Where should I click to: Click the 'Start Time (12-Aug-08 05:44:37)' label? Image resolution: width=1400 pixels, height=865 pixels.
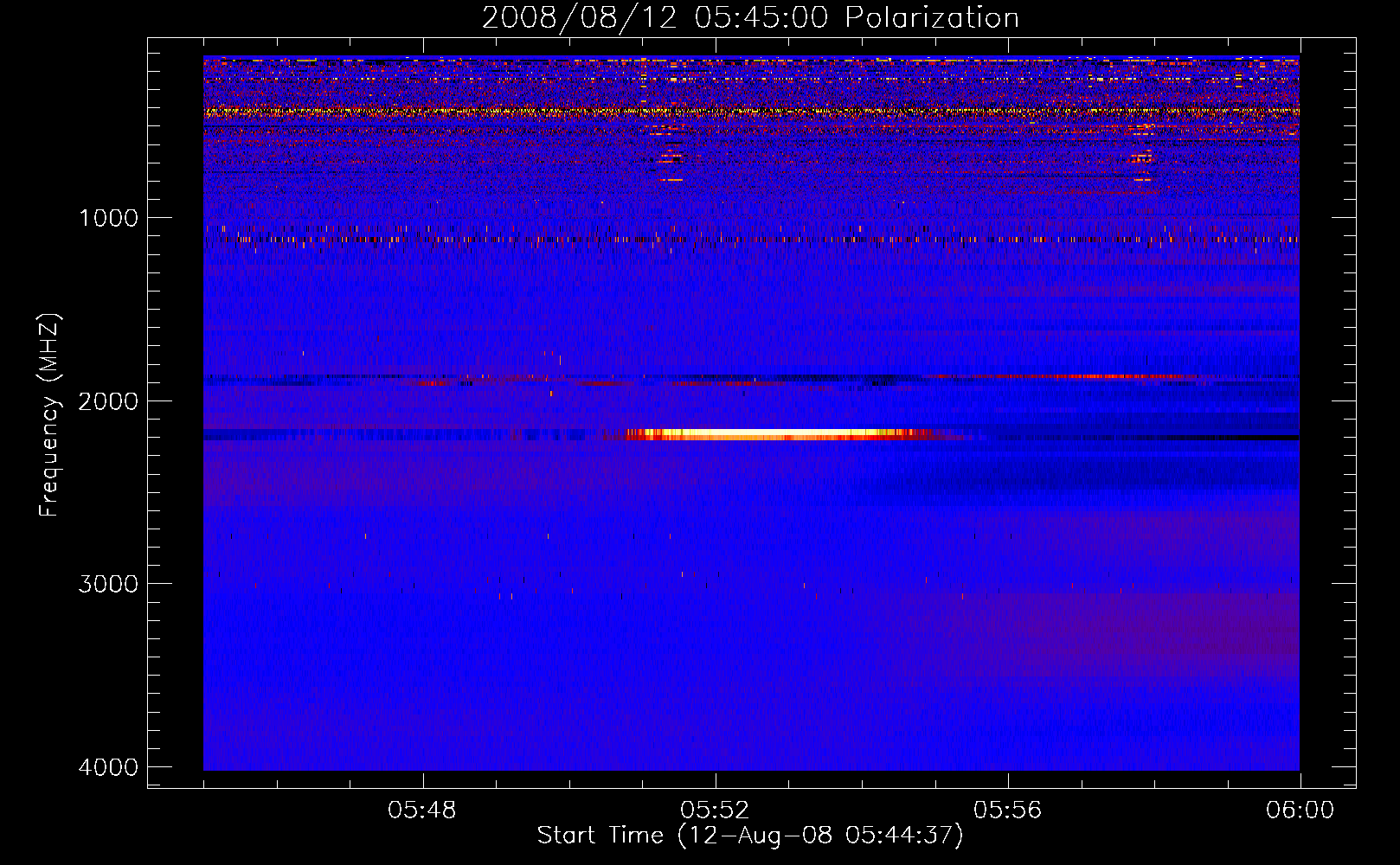(x=750, y=836)
